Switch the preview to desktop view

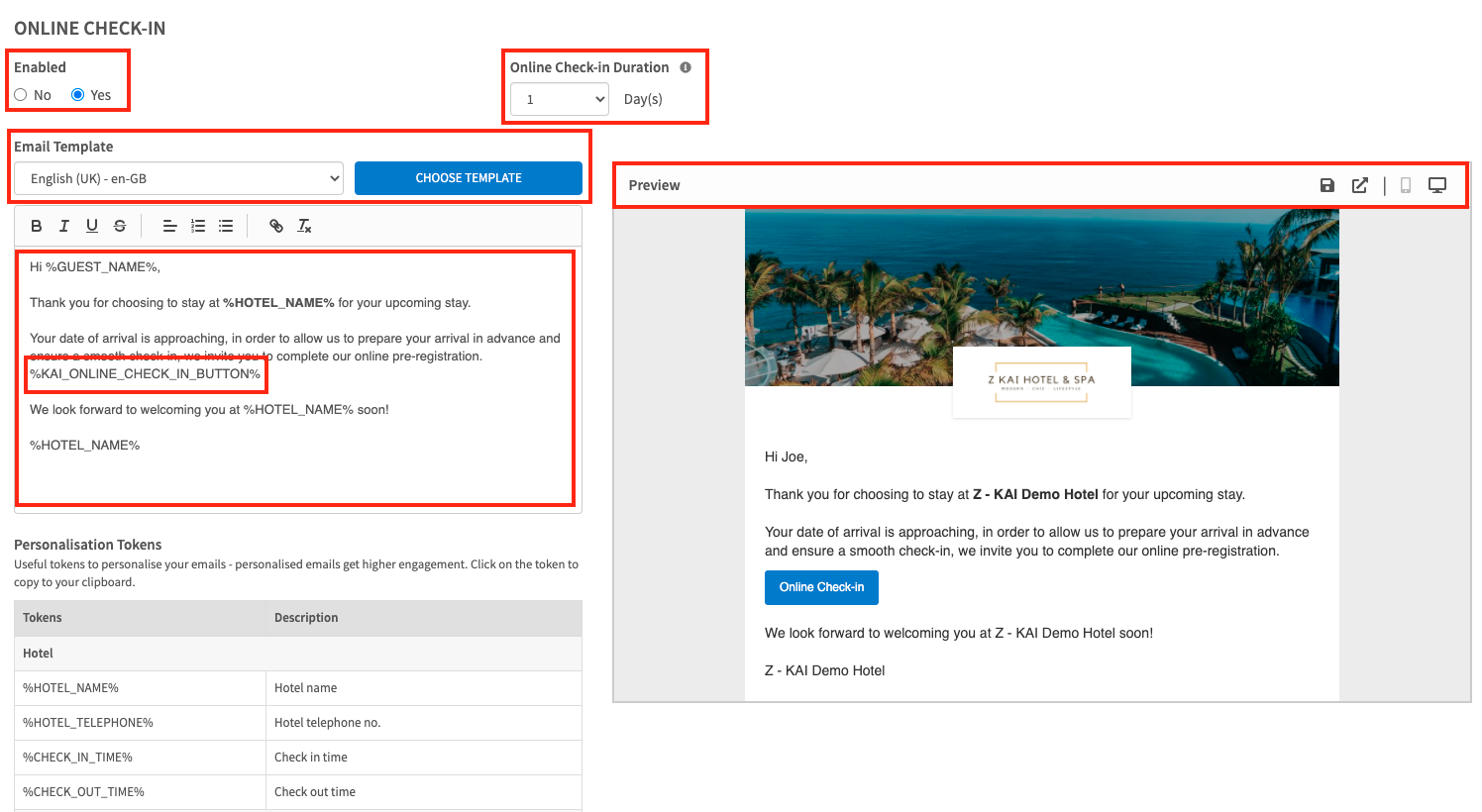(x=1437, y=185)
